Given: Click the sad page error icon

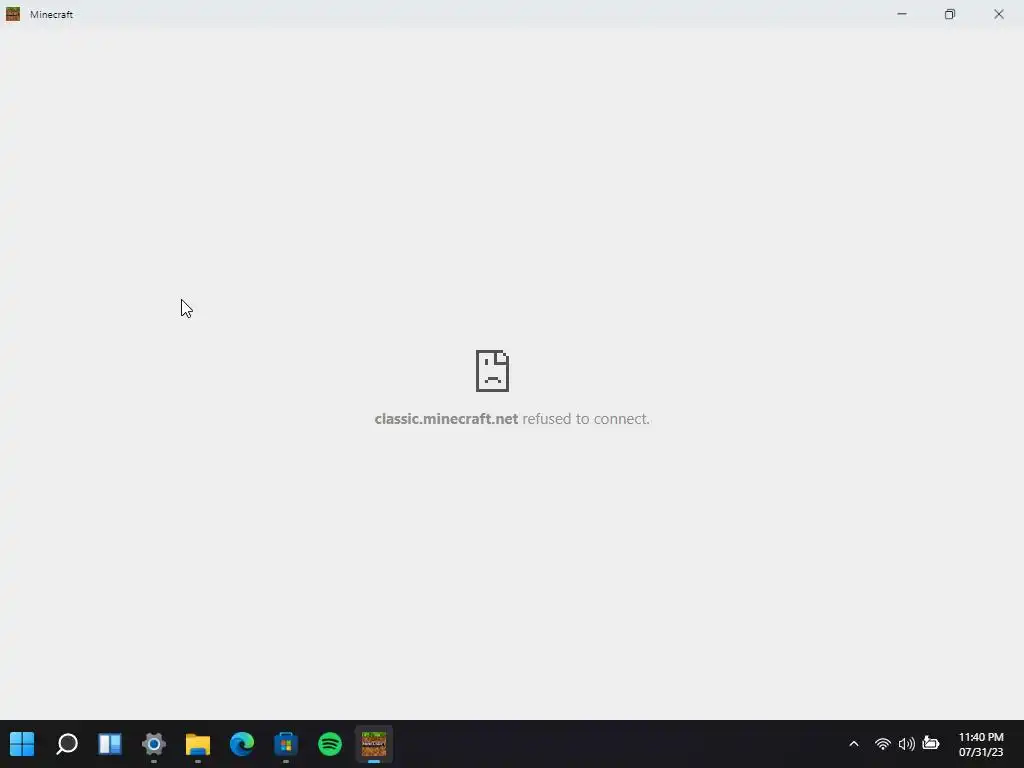Looking at the screenshot, I should pyautogui.click(x=492, y=371).
